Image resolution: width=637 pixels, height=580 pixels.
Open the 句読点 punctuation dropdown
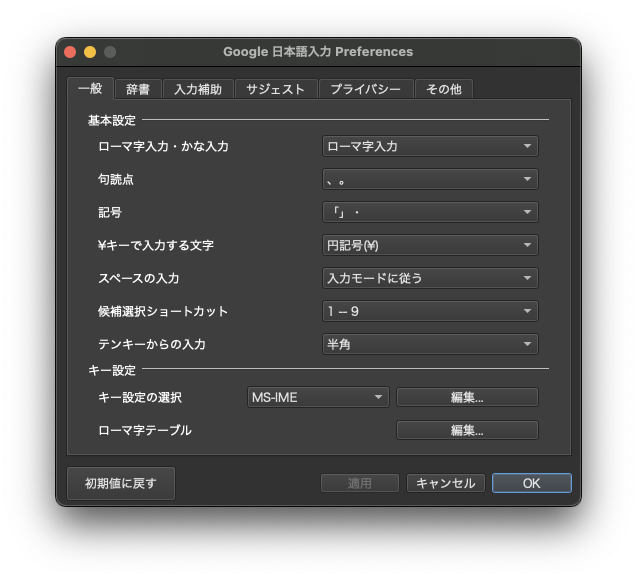point(430,179)
